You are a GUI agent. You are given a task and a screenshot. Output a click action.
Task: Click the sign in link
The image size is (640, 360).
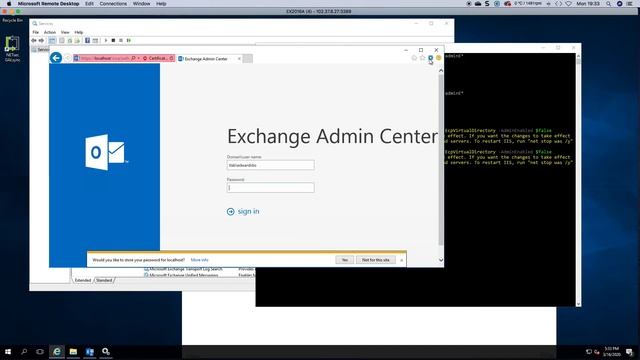point(248,211)
